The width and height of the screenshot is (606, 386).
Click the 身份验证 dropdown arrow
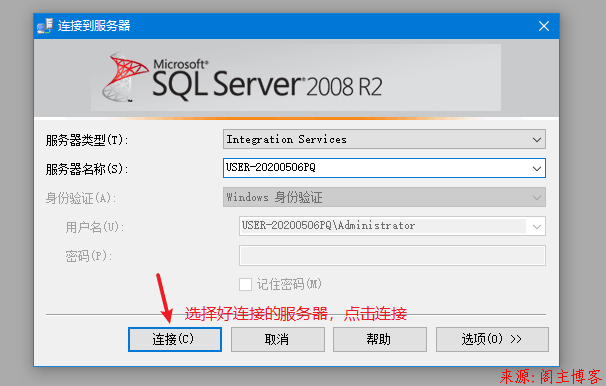pos(536,197)
